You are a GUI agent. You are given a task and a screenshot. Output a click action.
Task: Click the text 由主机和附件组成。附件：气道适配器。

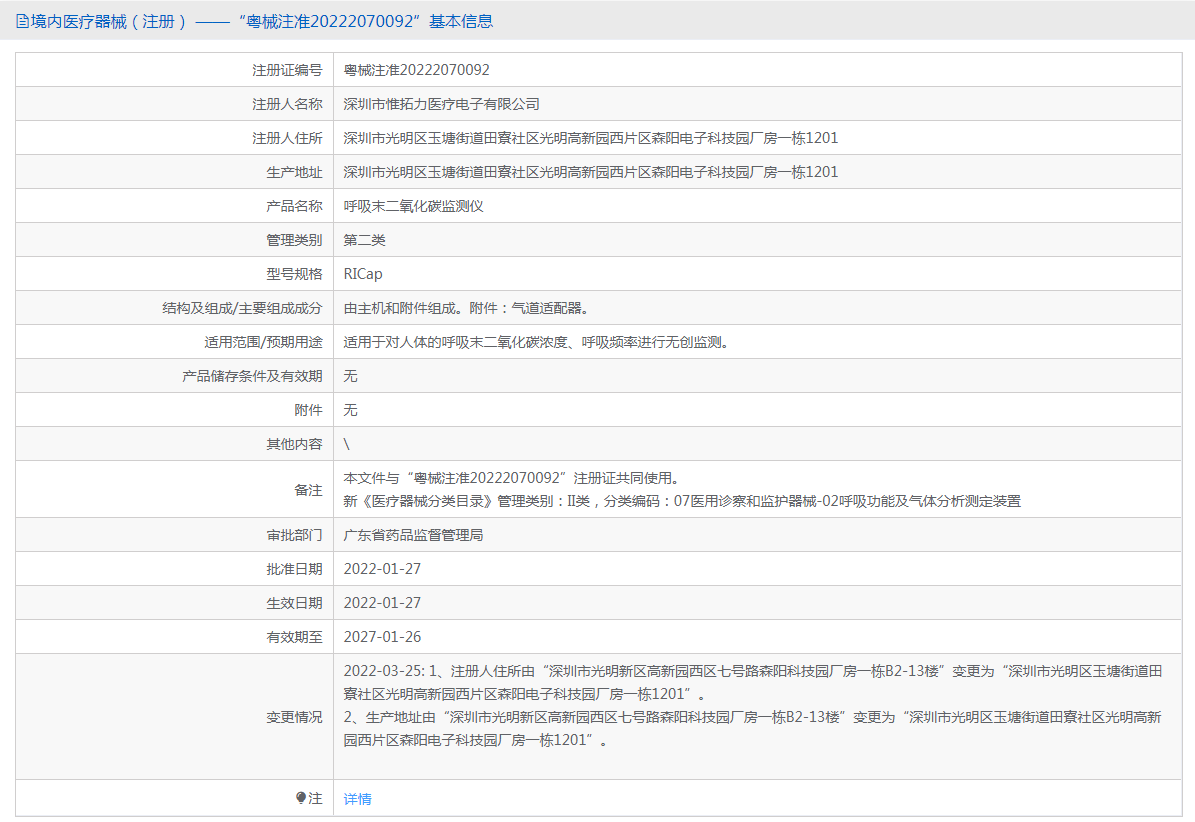click(466, 308)
